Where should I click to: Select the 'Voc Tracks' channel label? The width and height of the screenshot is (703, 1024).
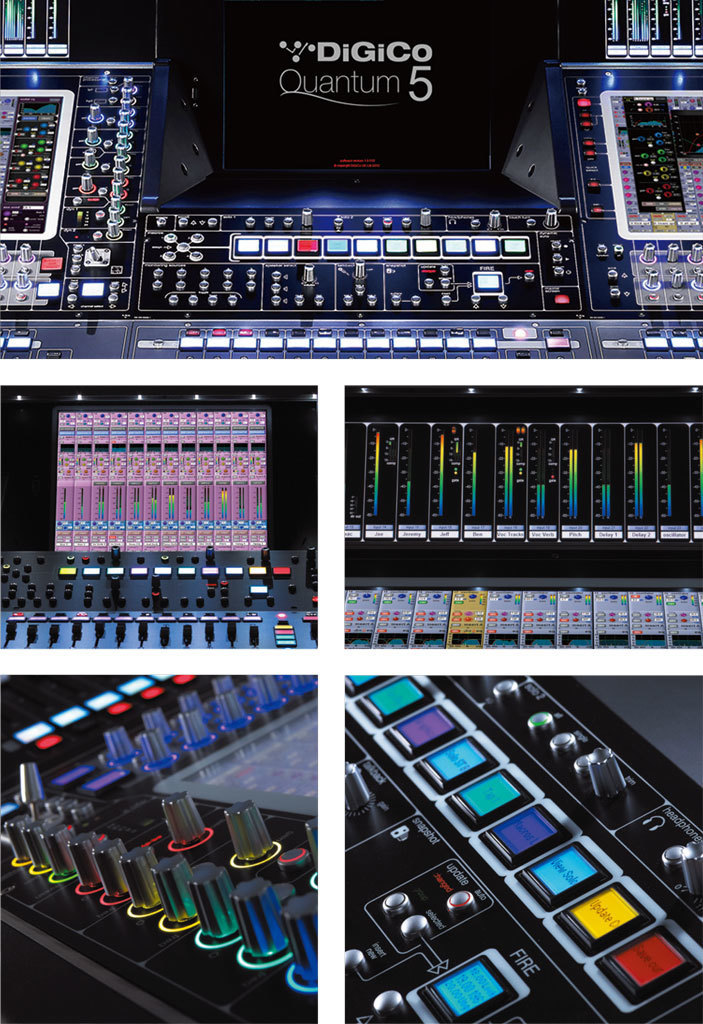pyautogui.click(x=510, y=534)
